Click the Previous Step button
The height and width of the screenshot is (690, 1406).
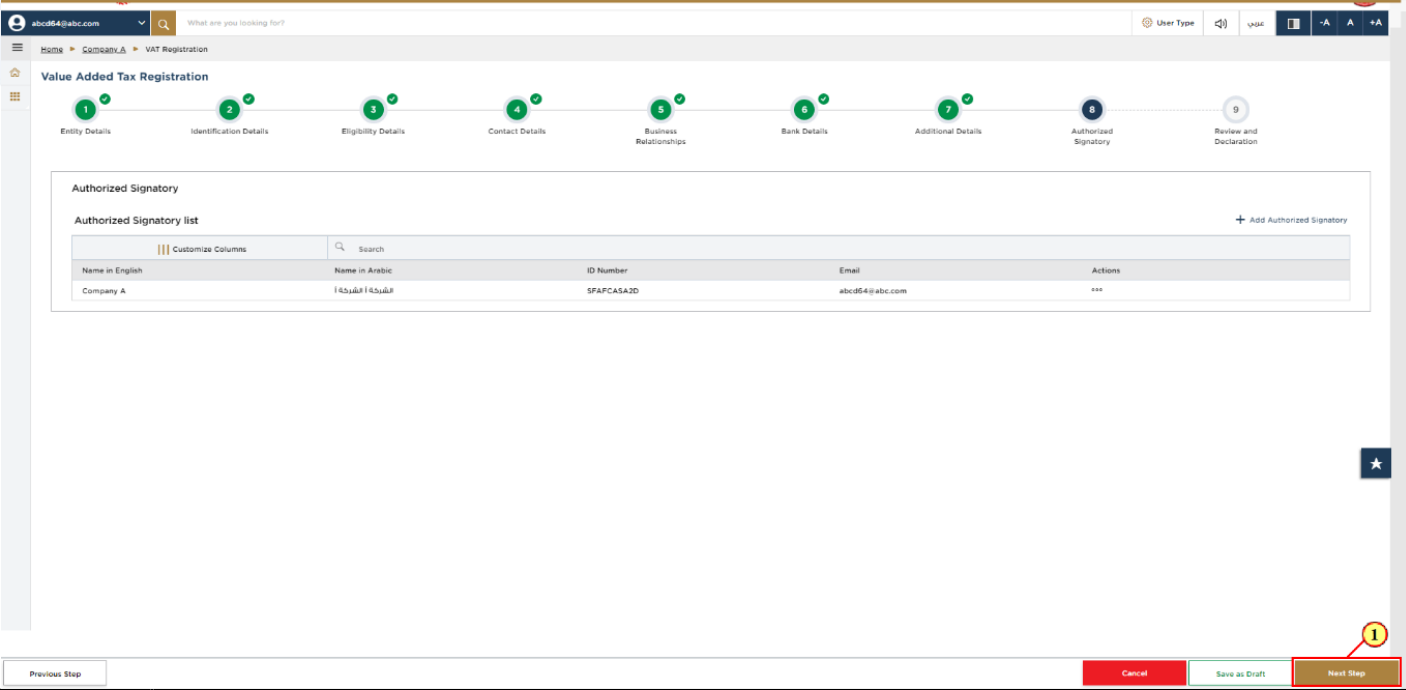pos(55,674)
